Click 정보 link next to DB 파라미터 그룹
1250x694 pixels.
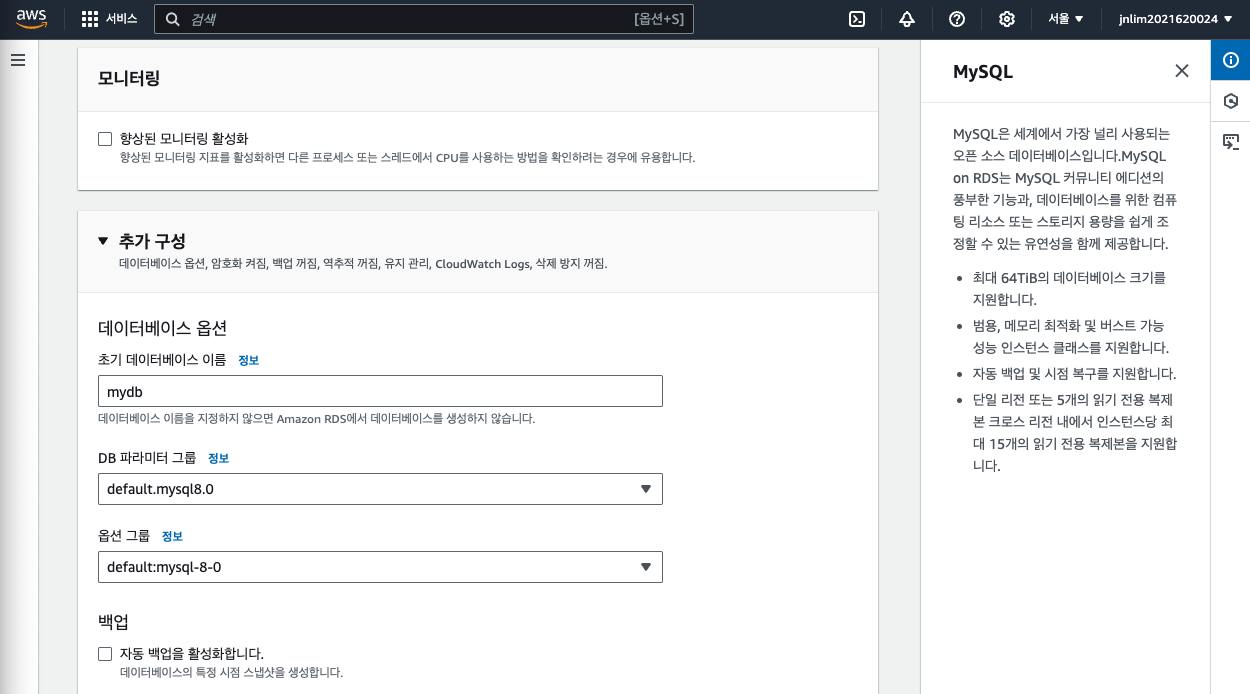(218, 458)
